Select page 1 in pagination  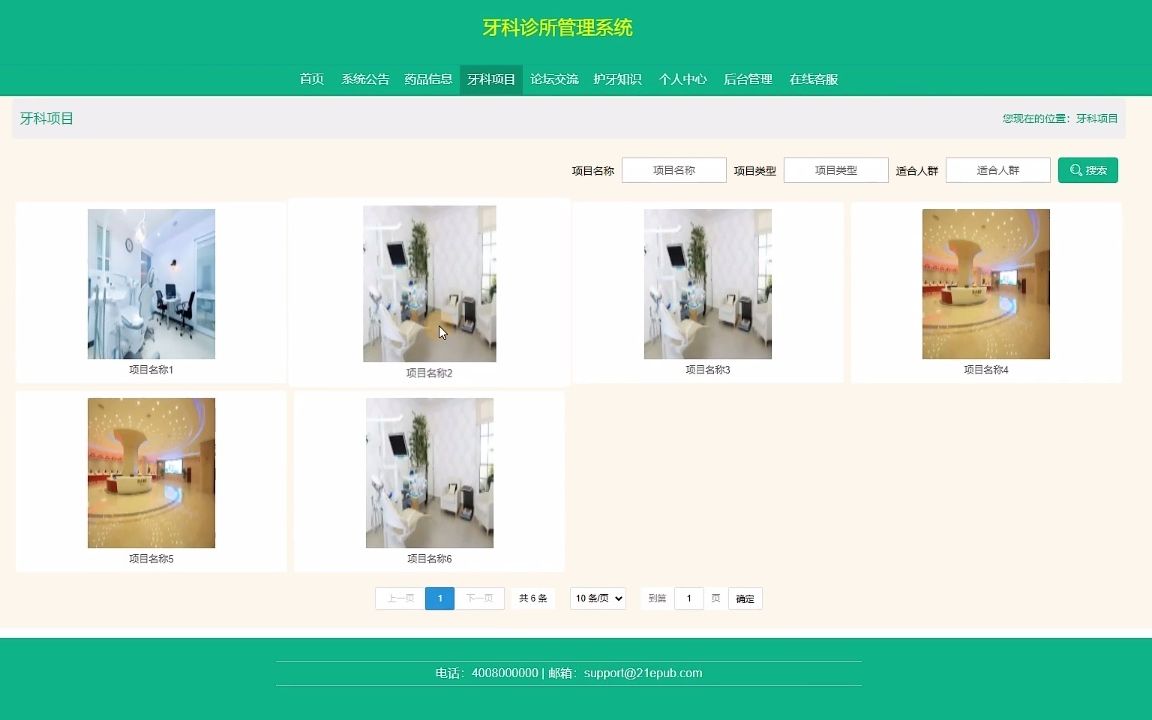point(440,598)
